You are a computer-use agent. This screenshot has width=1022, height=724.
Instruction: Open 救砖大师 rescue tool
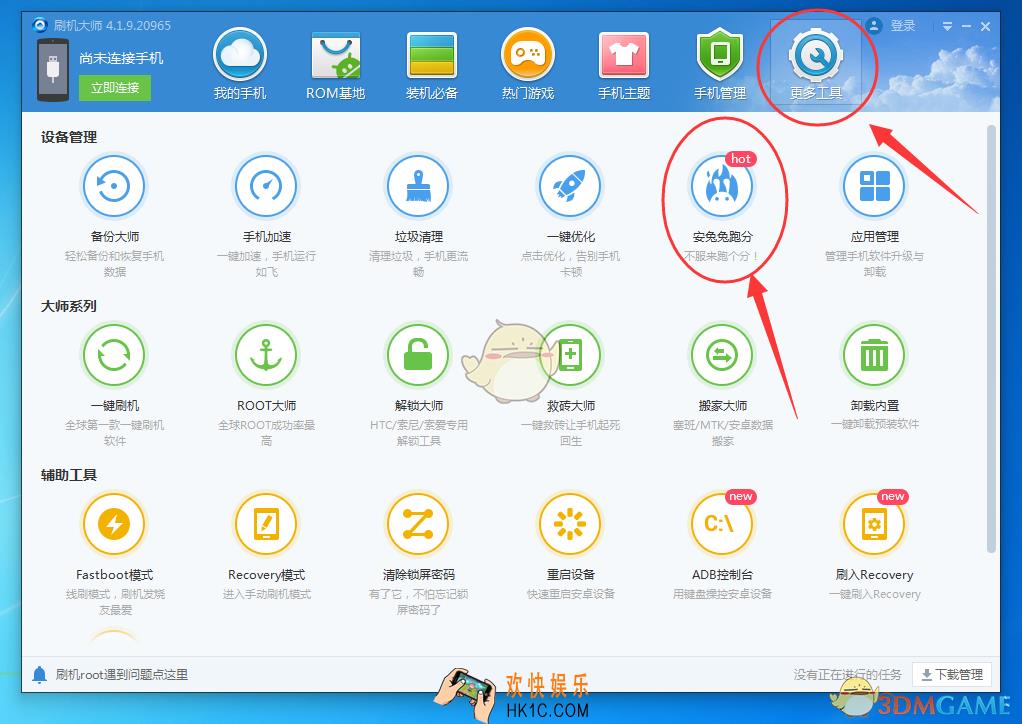[x=570, y=355]
